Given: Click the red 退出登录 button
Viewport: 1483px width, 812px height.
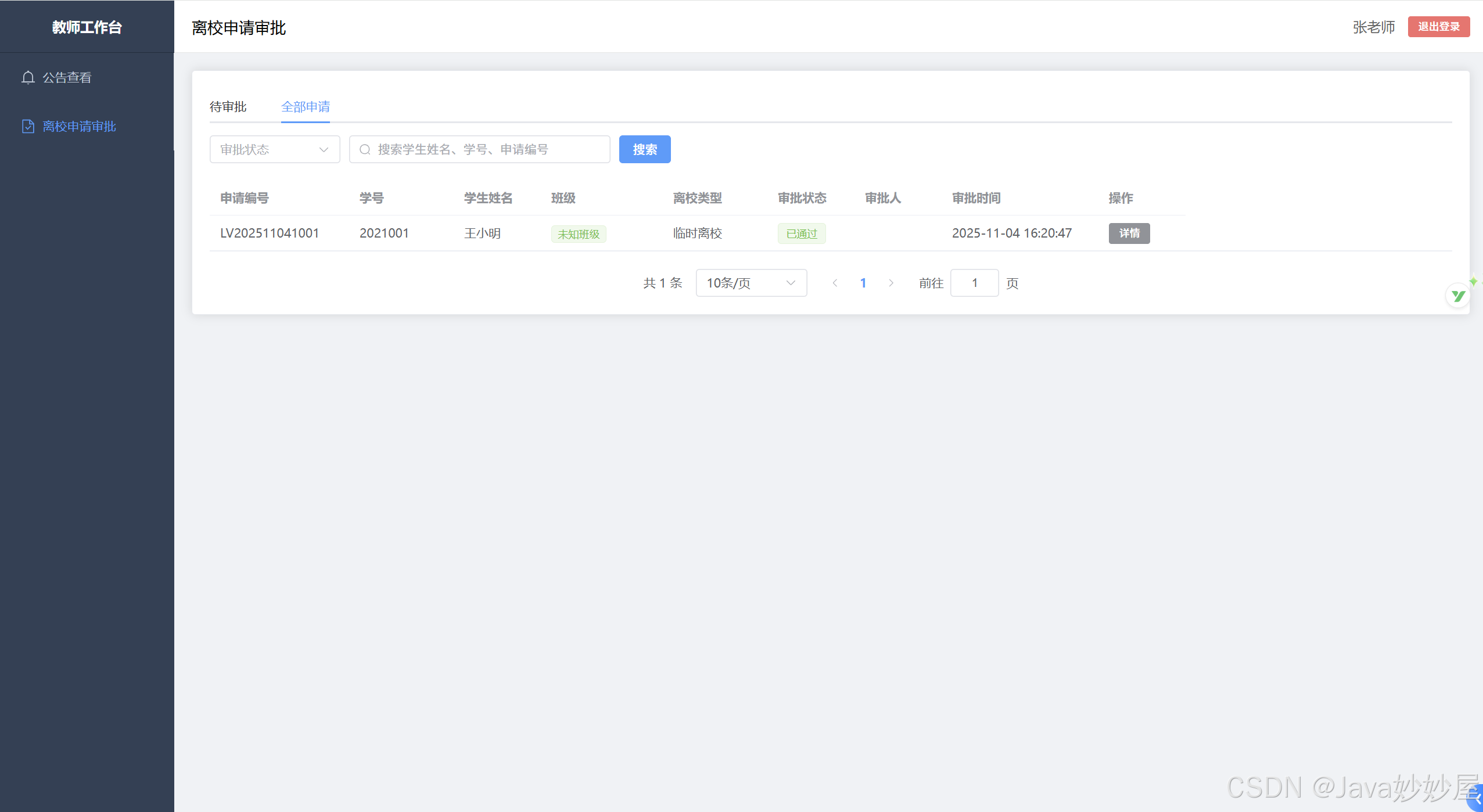Looking at the screenshot, I should point(1439,27).
